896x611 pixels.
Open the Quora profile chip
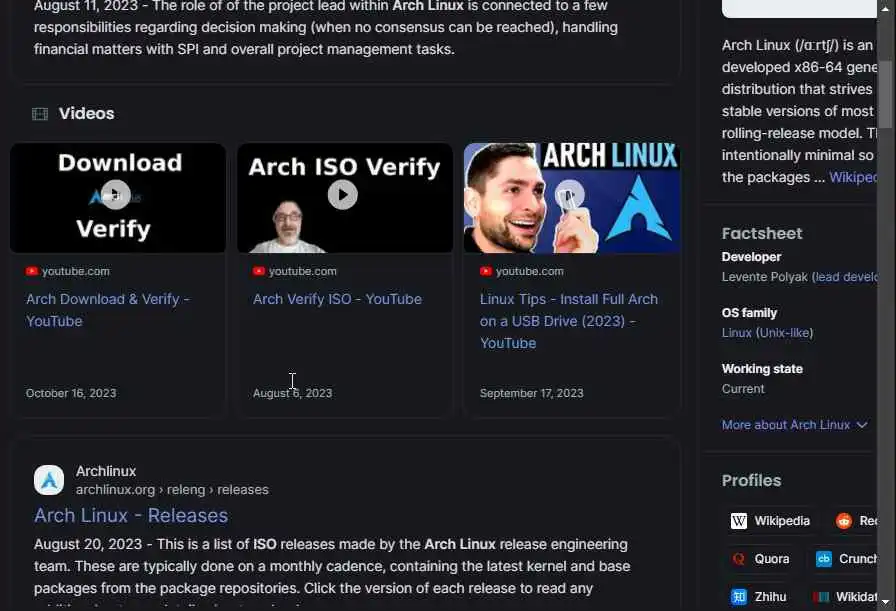pos(761,558)
